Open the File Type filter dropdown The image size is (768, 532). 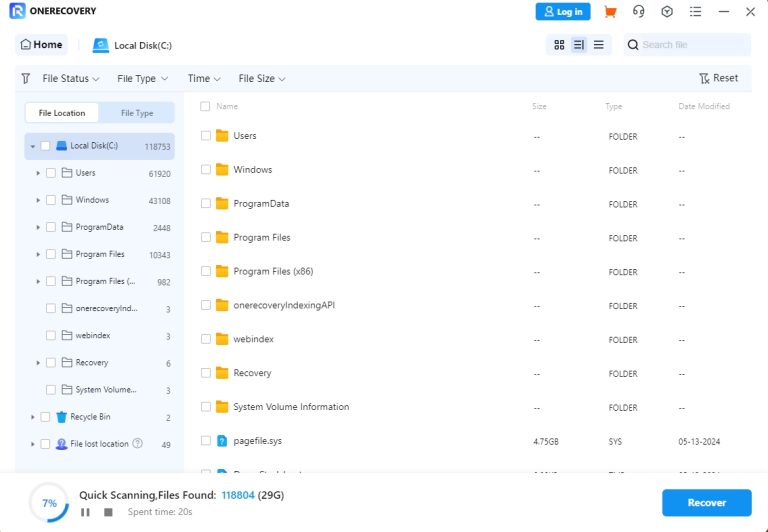(x=142, y=78)
